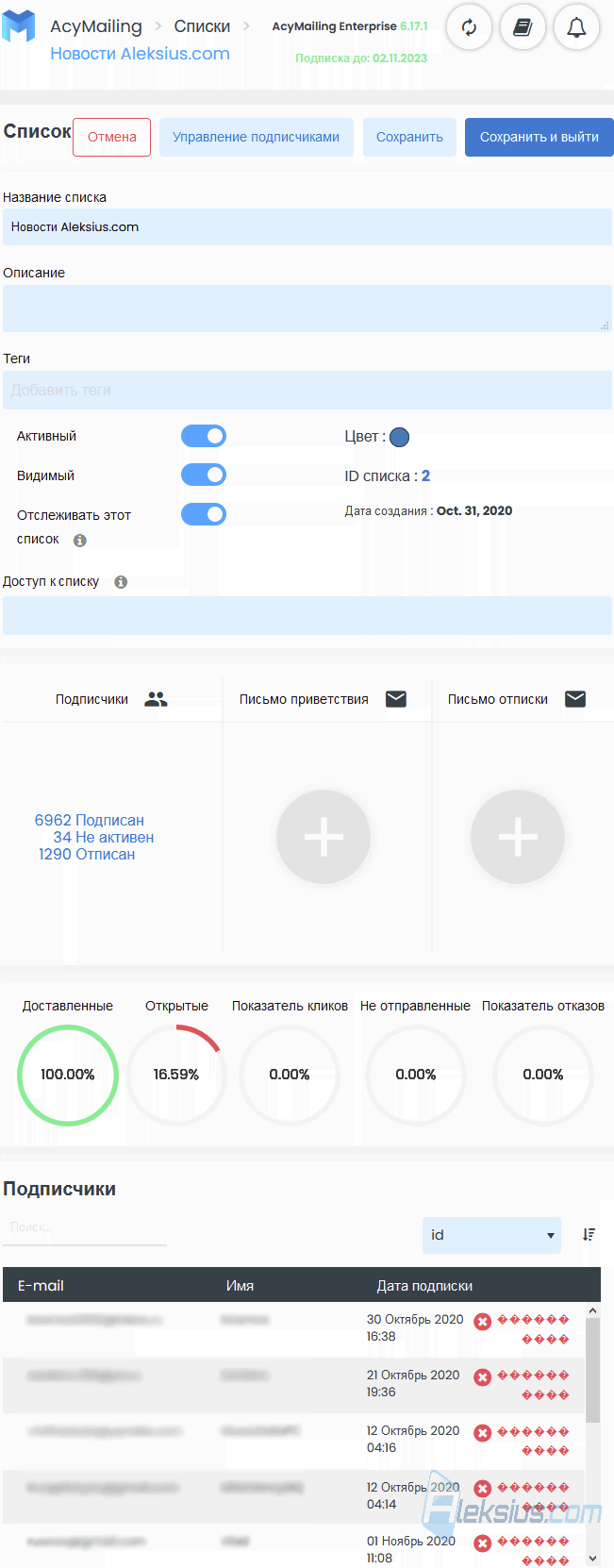Click the Открытые 16.59% progress circle
The image size is (614, 1568).
click(x=176, y=1075)
